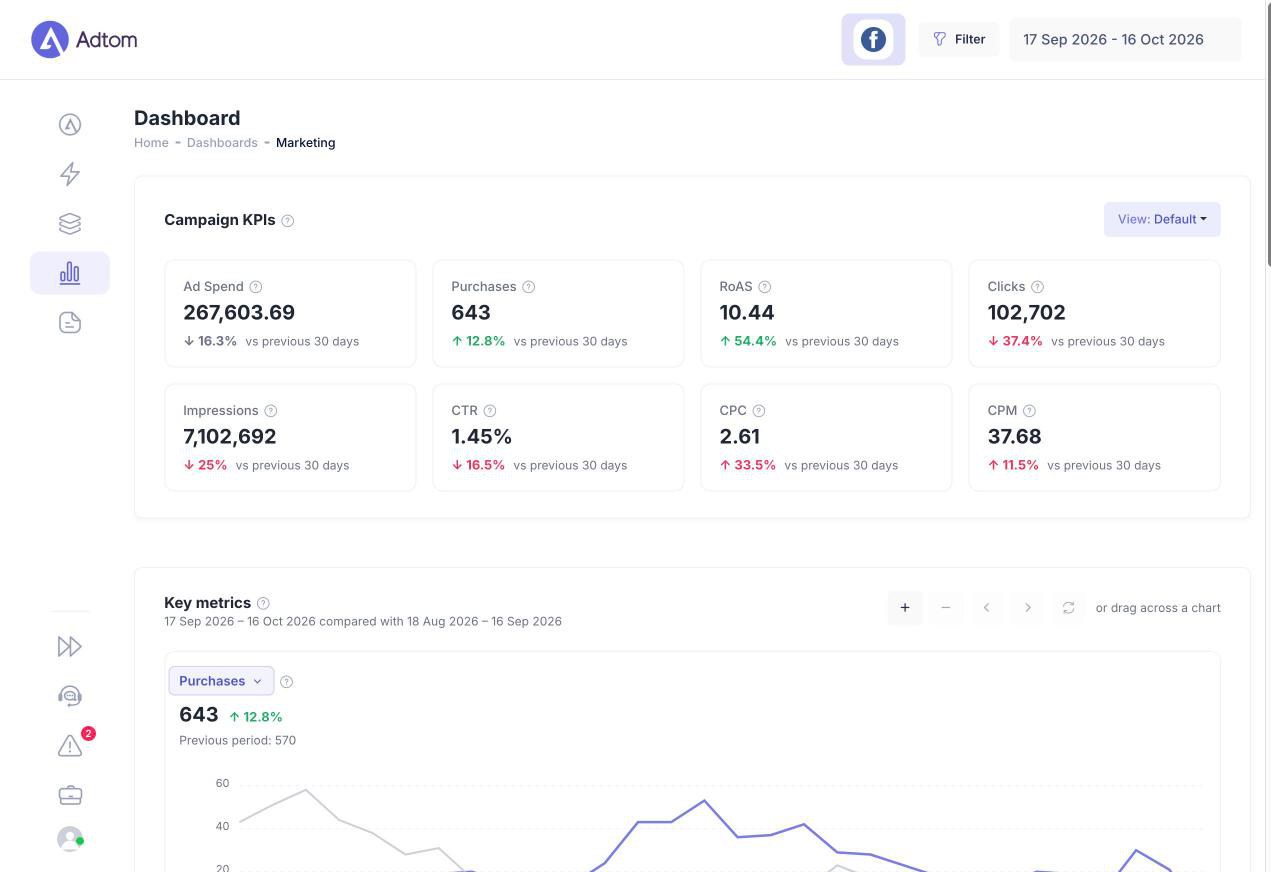The image size is (1271, 872).
Task: Show help tooltip for CPM
Action: (x=1030, y=411)
